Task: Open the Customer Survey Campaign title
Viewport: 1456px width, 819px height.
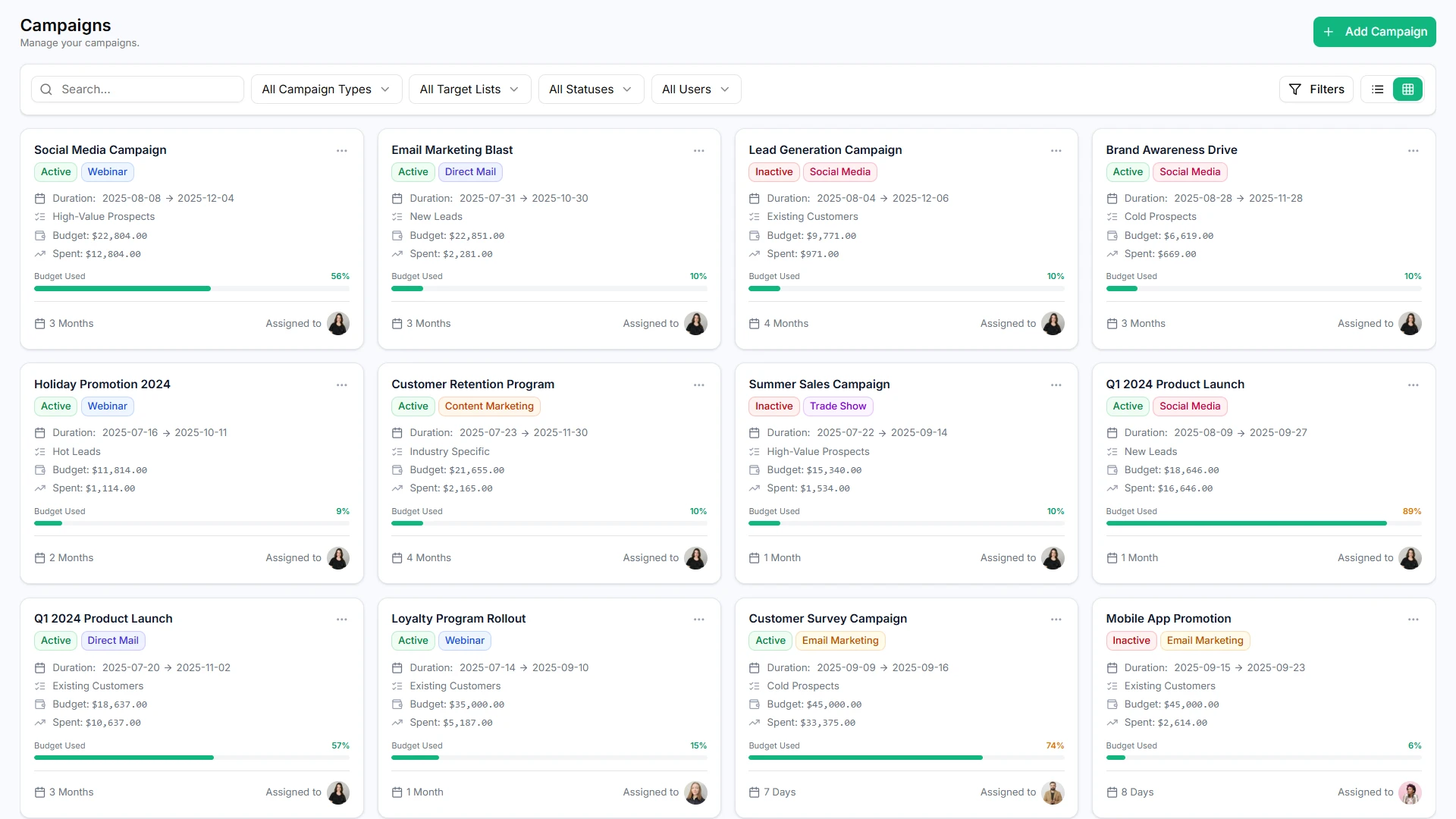Action: pos(827,619)
